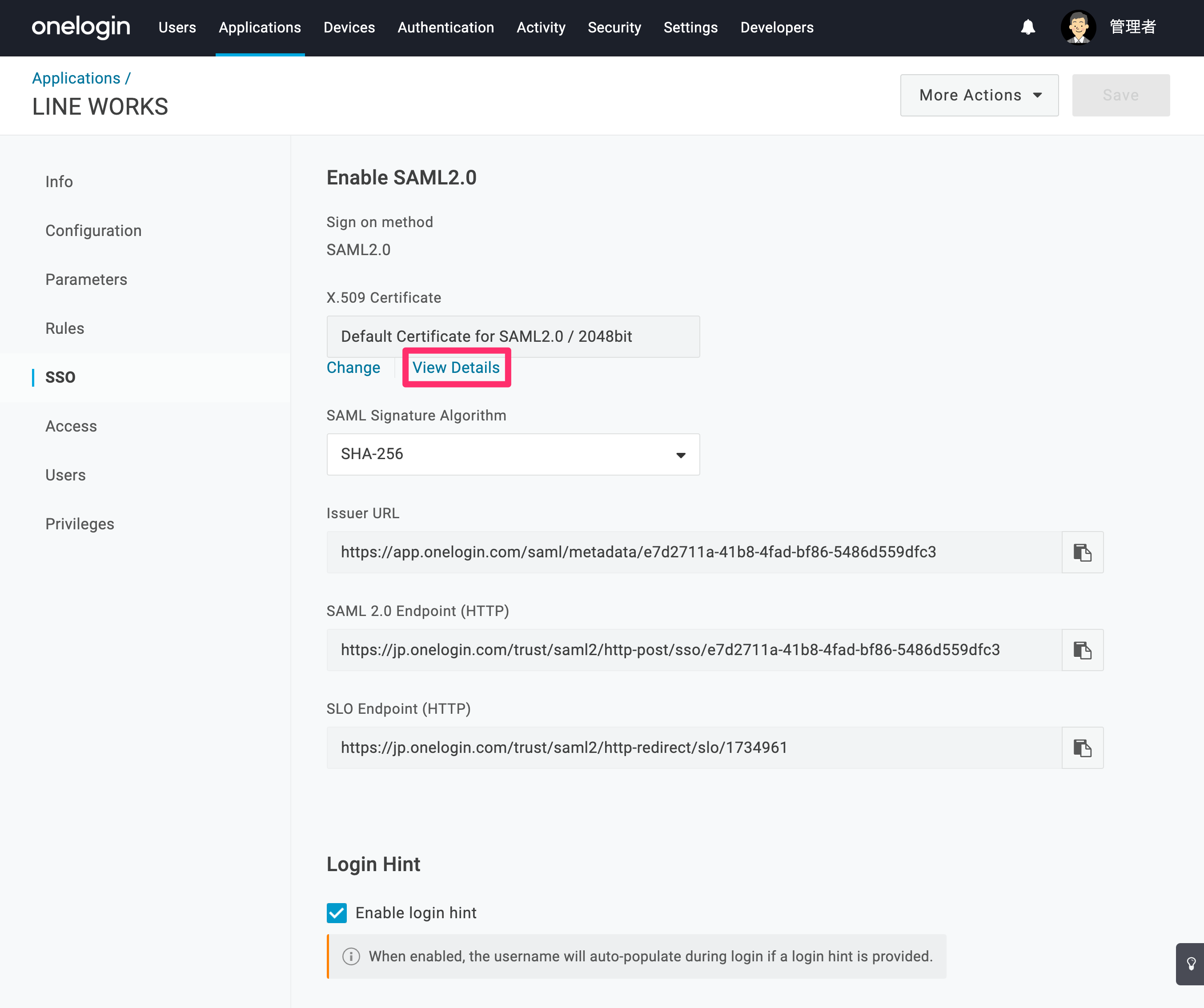Toggle the Enable login hint checkbox
The image size is (1204, 1008).
pyautogui.click(x=337, y=913)
